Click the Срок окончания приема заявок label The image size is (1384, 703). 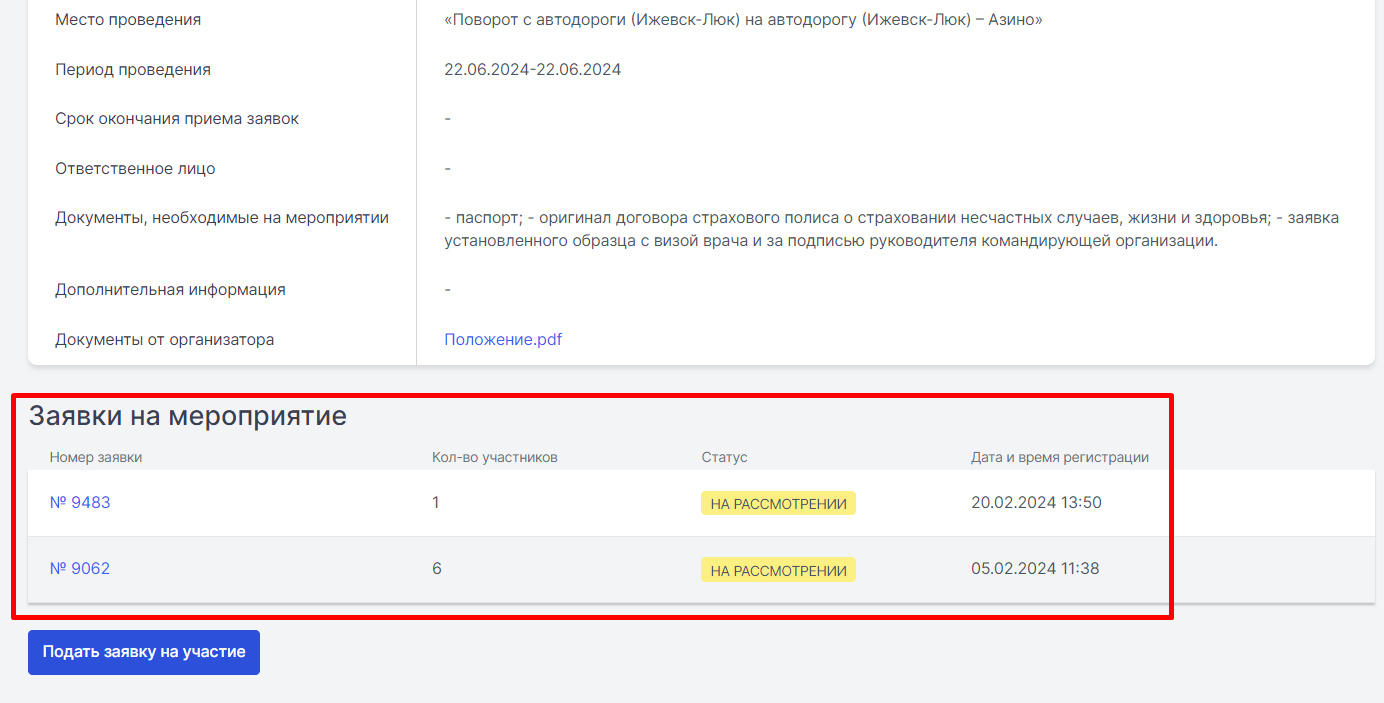[177, 118]
